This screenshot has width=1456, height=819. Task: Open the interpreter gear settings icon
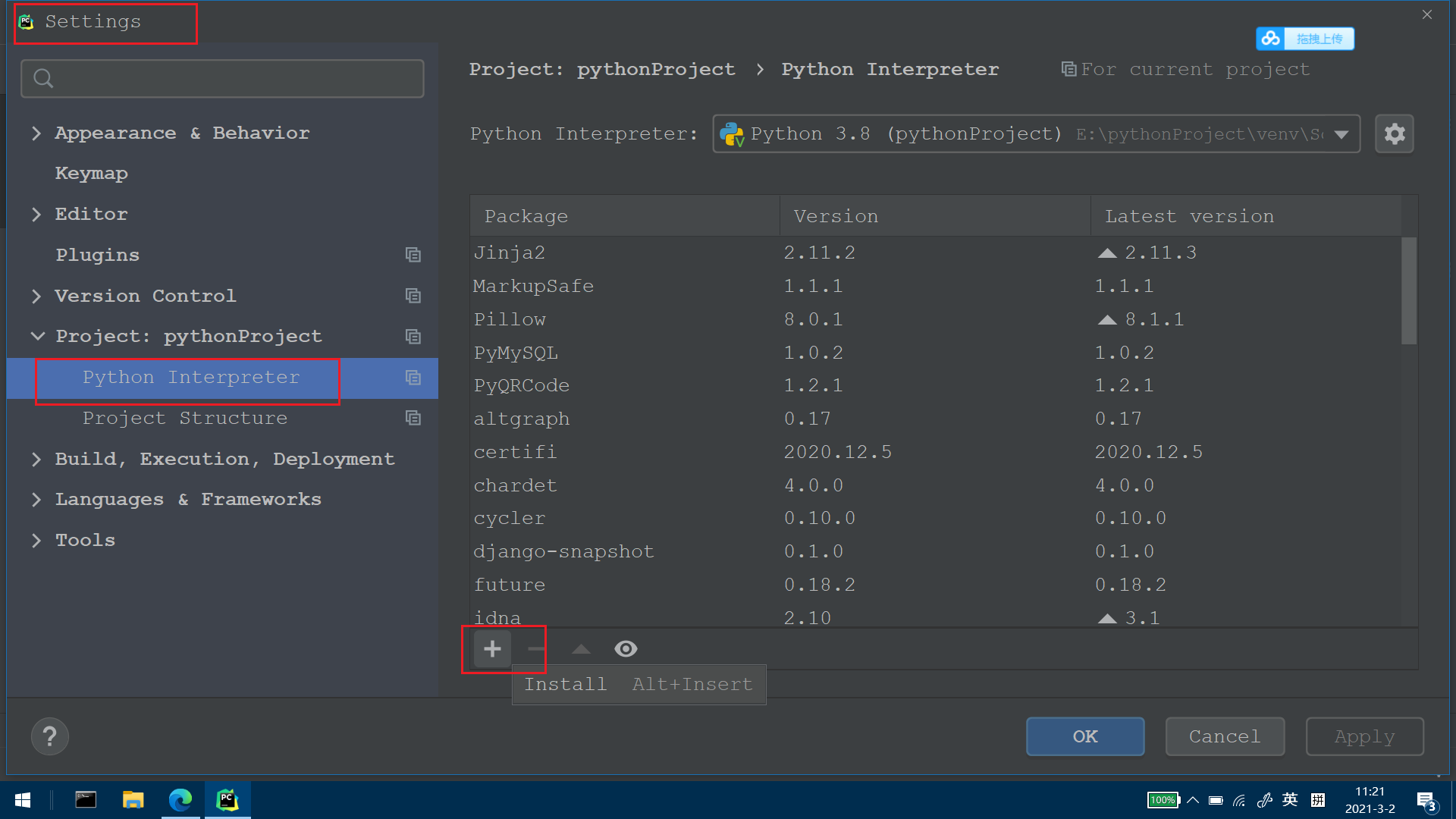pyautogui.click(x=1395, y=134)
